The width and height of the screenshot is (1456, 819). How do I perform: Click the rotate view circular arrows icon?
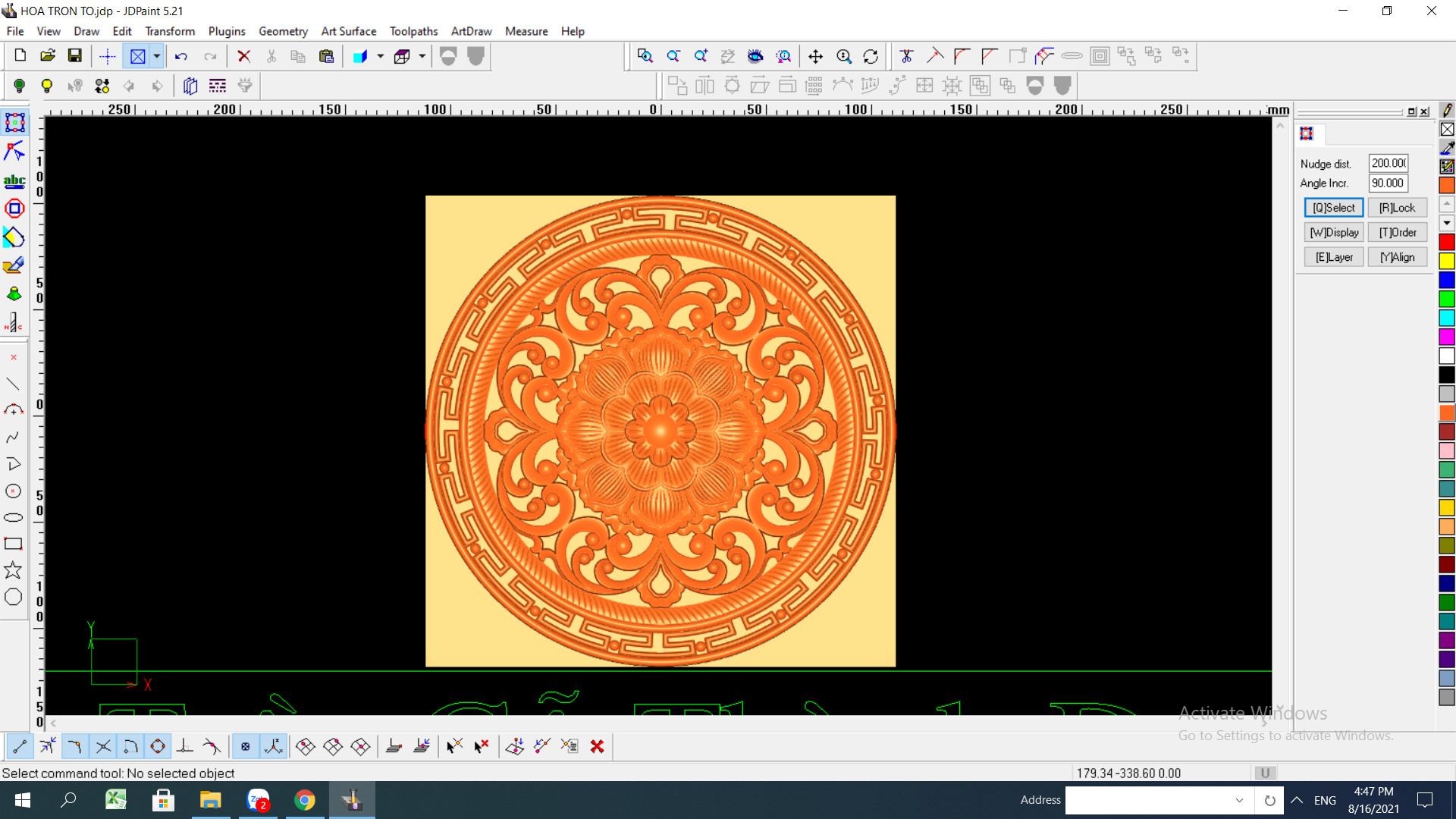point(871,56)
